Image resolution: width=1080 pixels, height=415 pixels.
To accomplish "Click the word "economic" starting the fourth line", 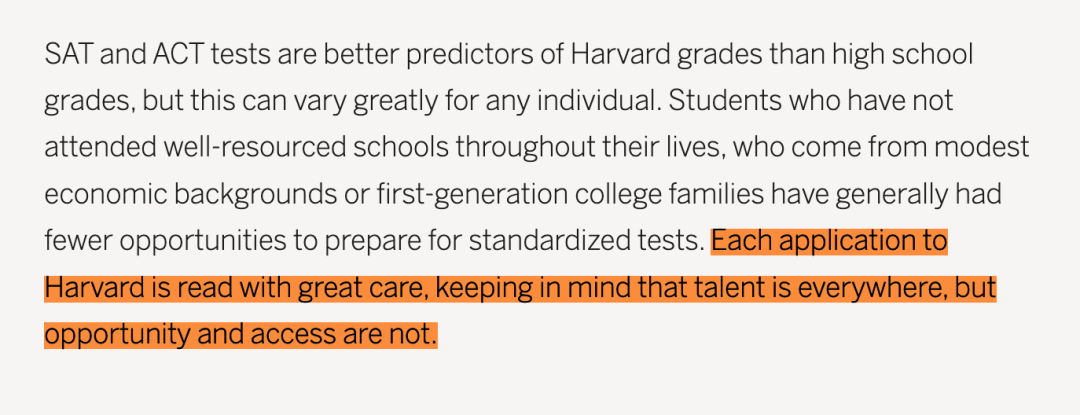I will (105, 195).
